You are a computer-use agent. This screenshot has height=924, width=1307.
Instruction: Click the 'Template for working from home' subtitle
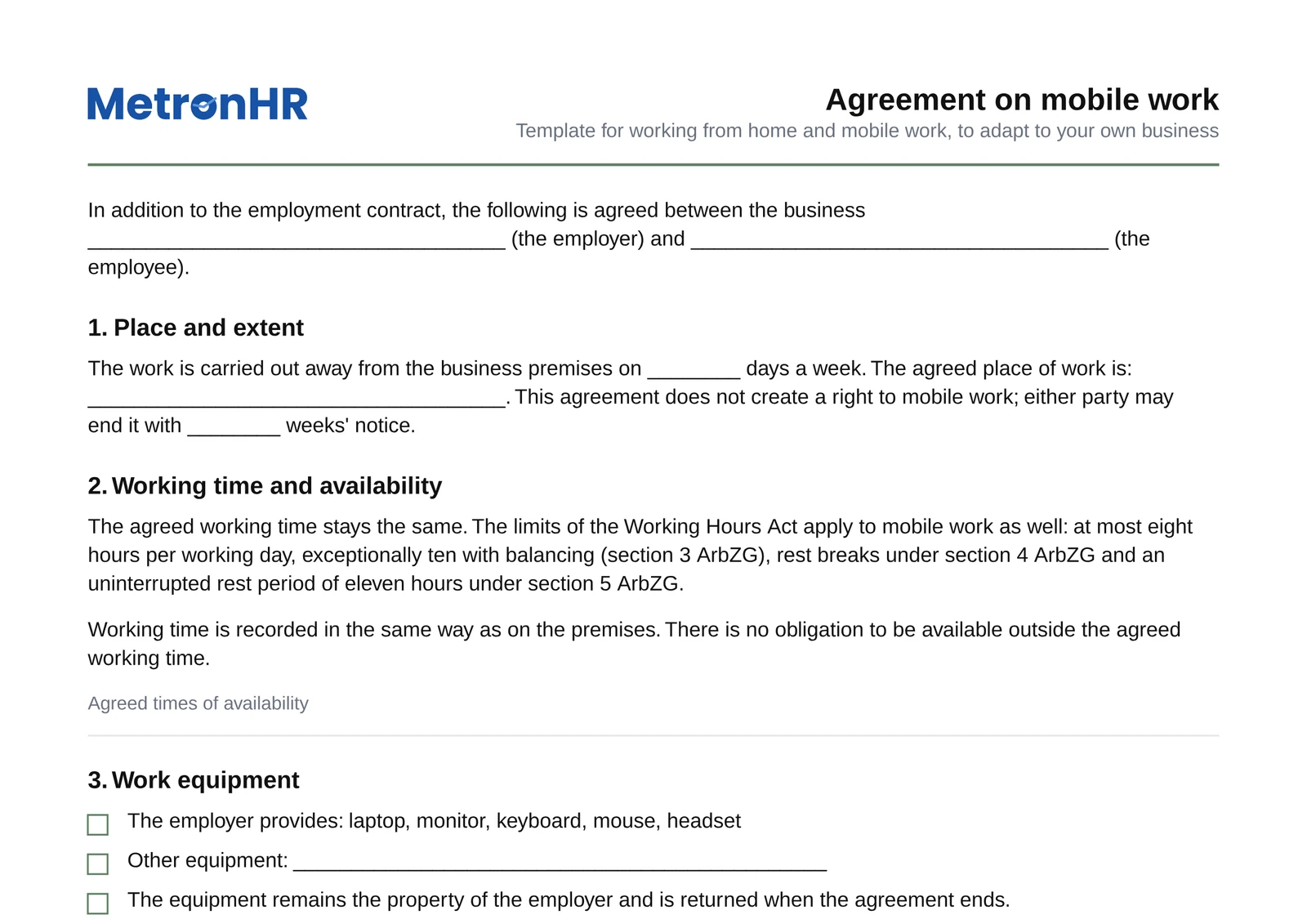(868, 131)
